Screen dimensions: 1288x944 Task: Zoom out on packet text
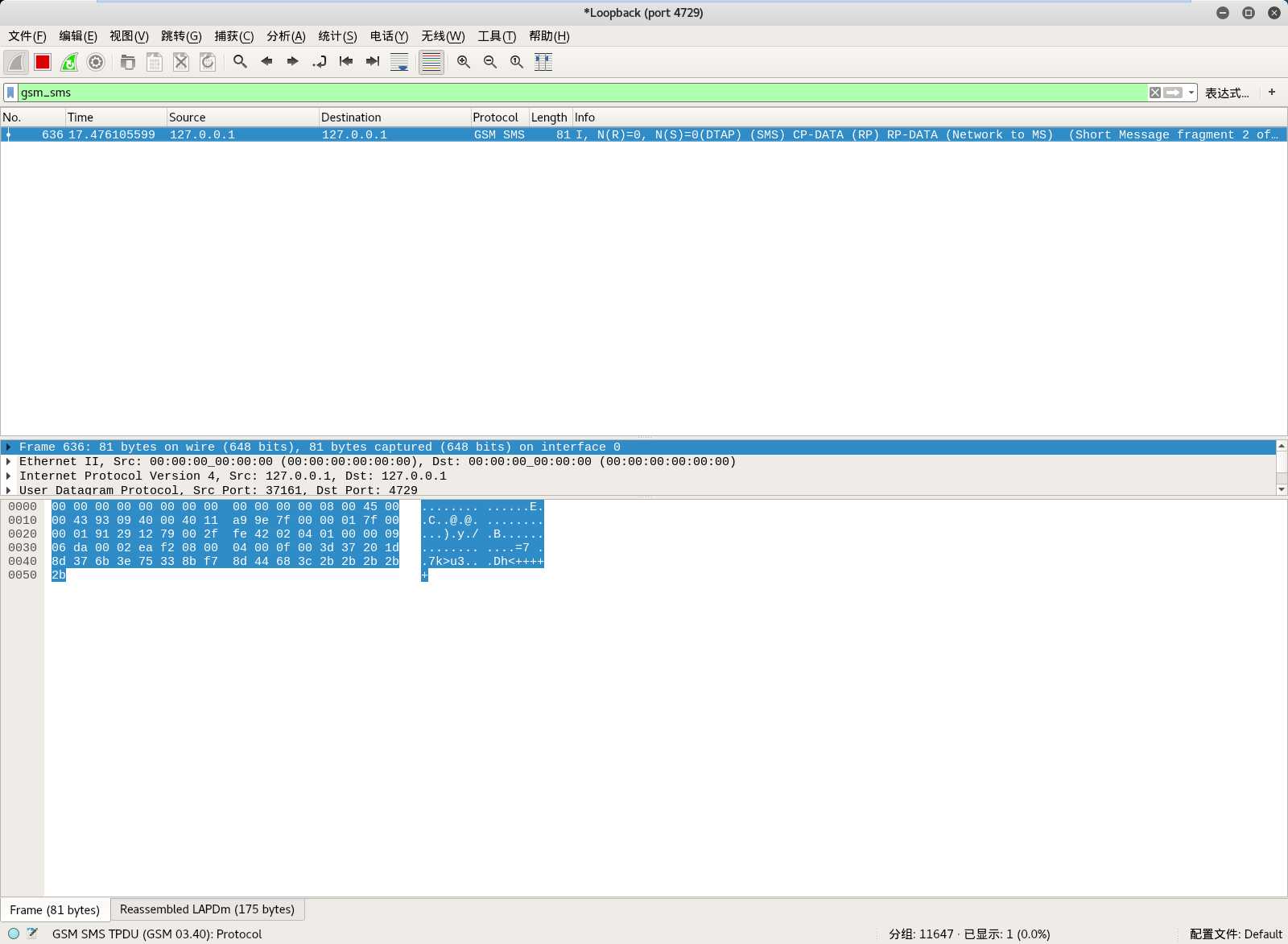pos(490,62)
